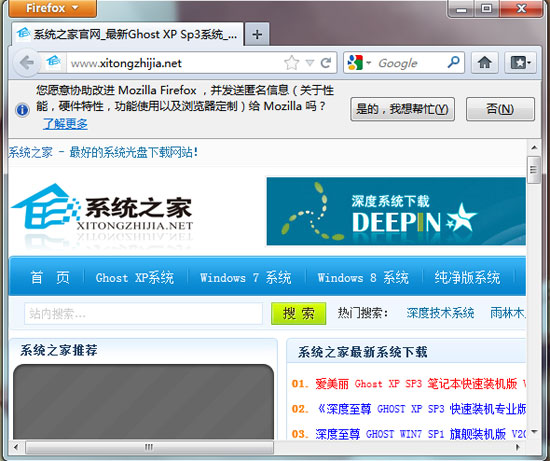This screenshot has width=550, height=461.
Task: Click 是的，我想帮忙(Y) button
Action: click(402, 109)
